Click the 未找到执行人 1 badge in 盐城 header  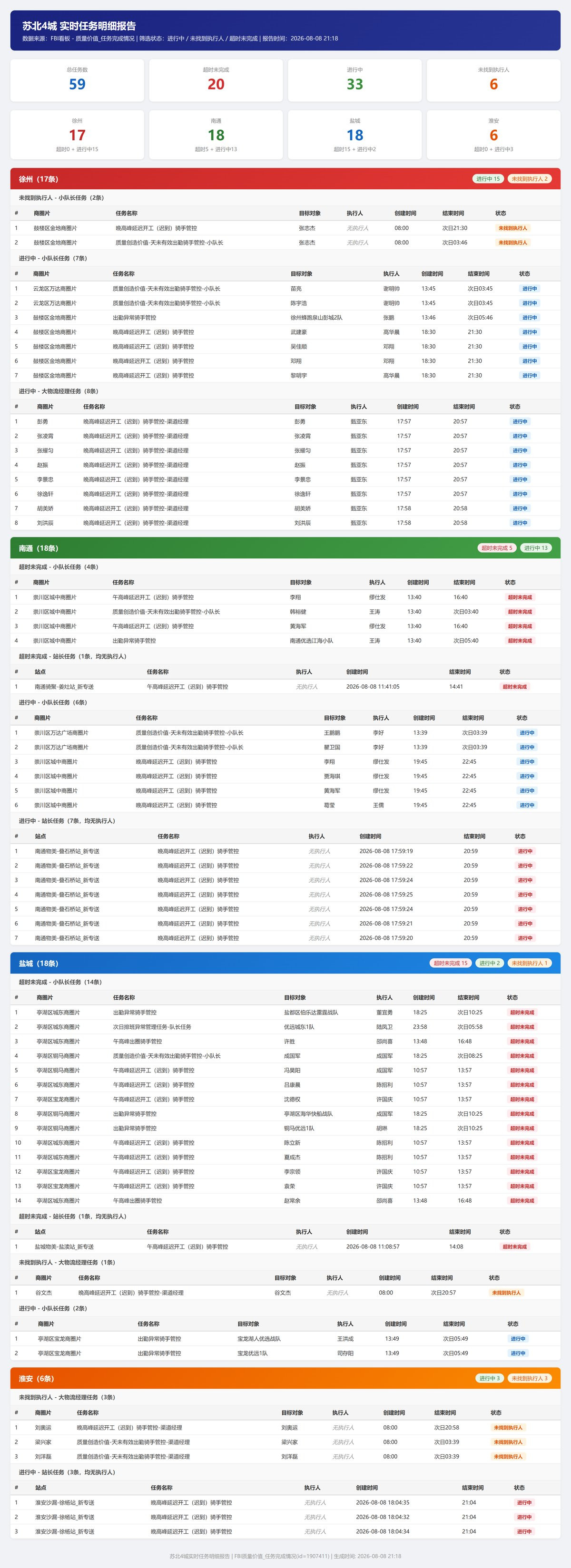click(x=530, y=963)
